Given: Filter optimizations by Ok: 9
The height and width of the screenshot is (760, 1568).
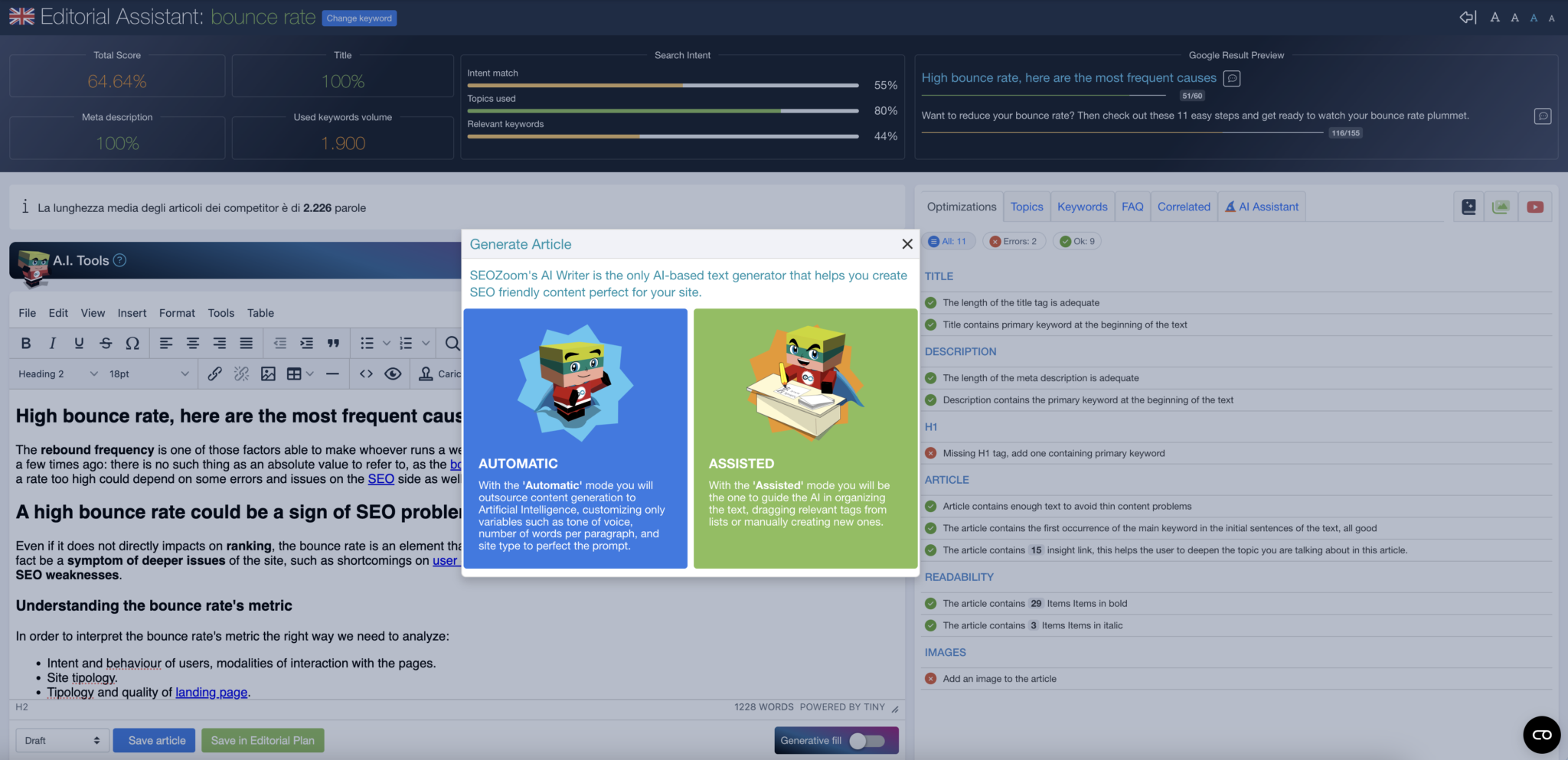Looking at the screenshot, I should point(1077,241).
